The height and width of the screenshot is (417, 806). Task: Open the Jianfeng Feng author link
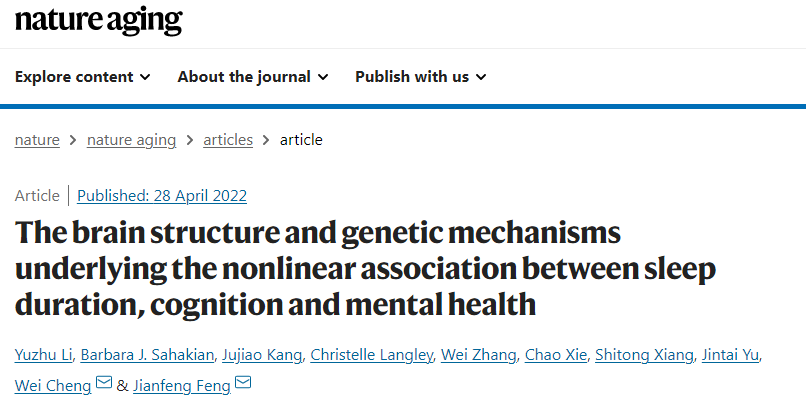pyautogui.click(x=182, y=386)
